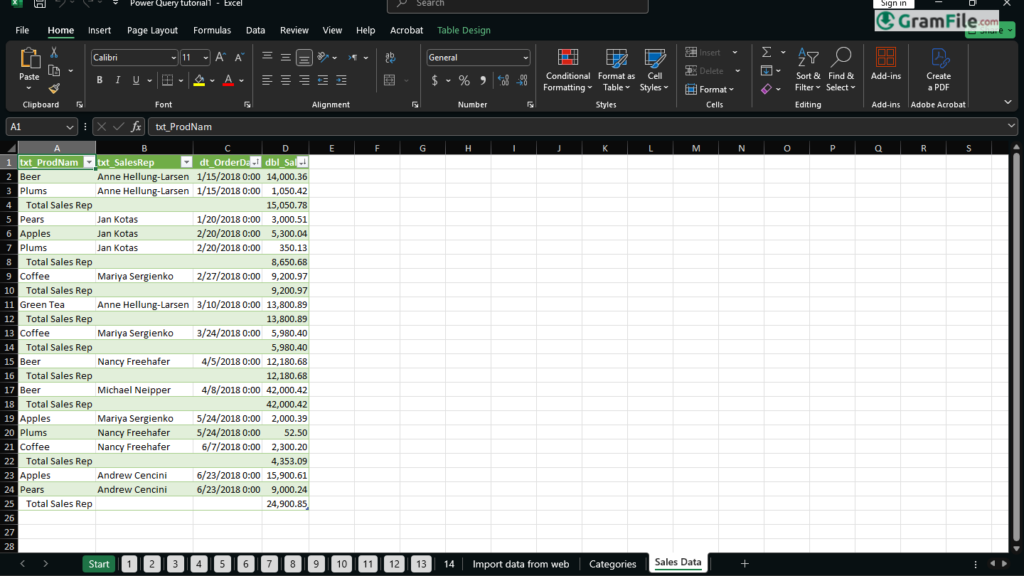Toggle bold formatting
This screenshot has width=1024, height=576.
99,79
